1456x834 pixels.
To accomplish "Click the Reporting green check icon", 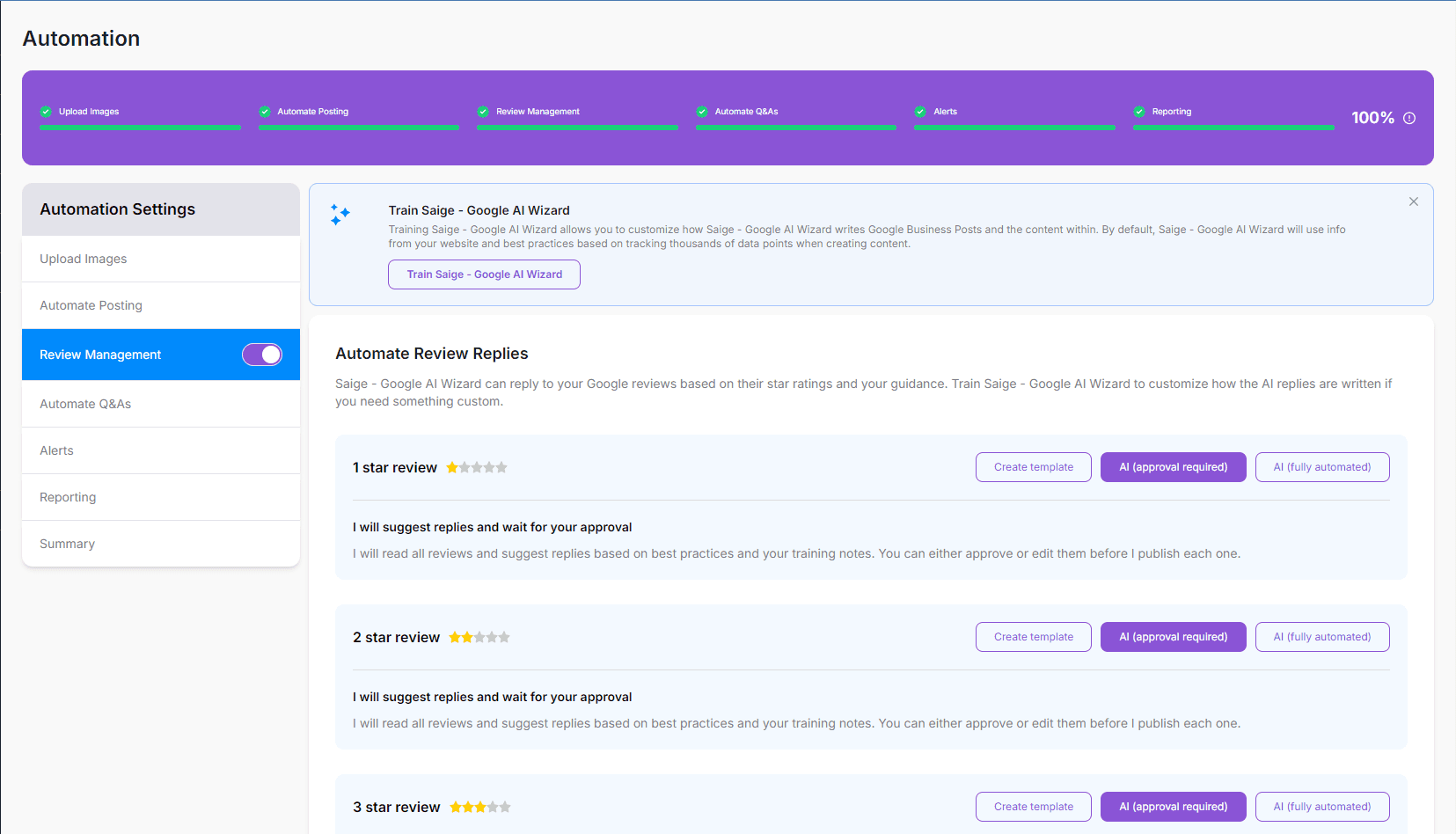I will click(1139, 112).
